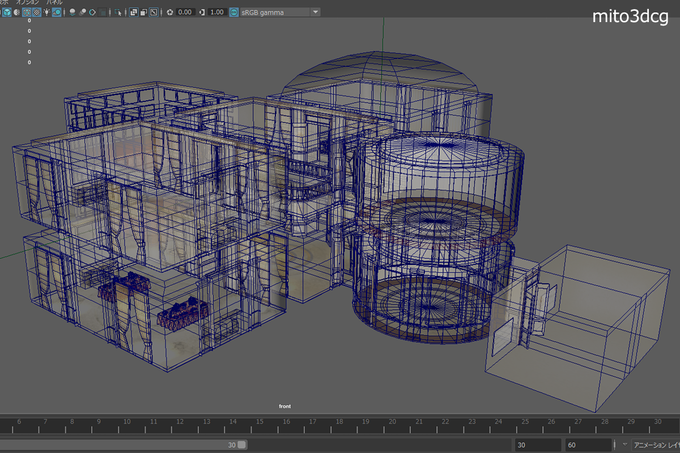Viewport: 680px width, 453px height.
Task: Turn on use all lights bulb icon
Action: click(x=46, y=12)
